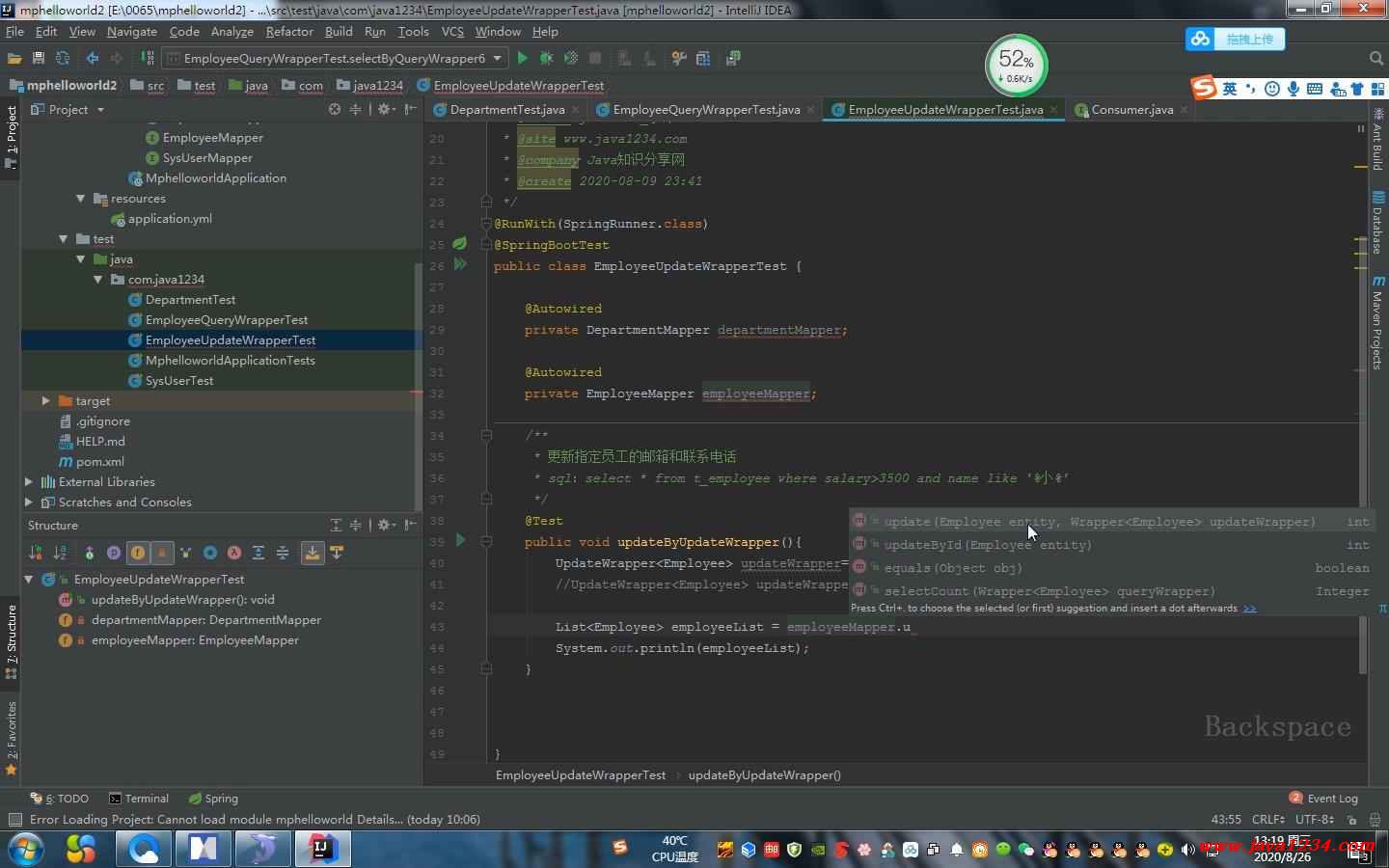Expand the target folder
The height and width of the screenshot is (868, 1389).
point(45,401)
